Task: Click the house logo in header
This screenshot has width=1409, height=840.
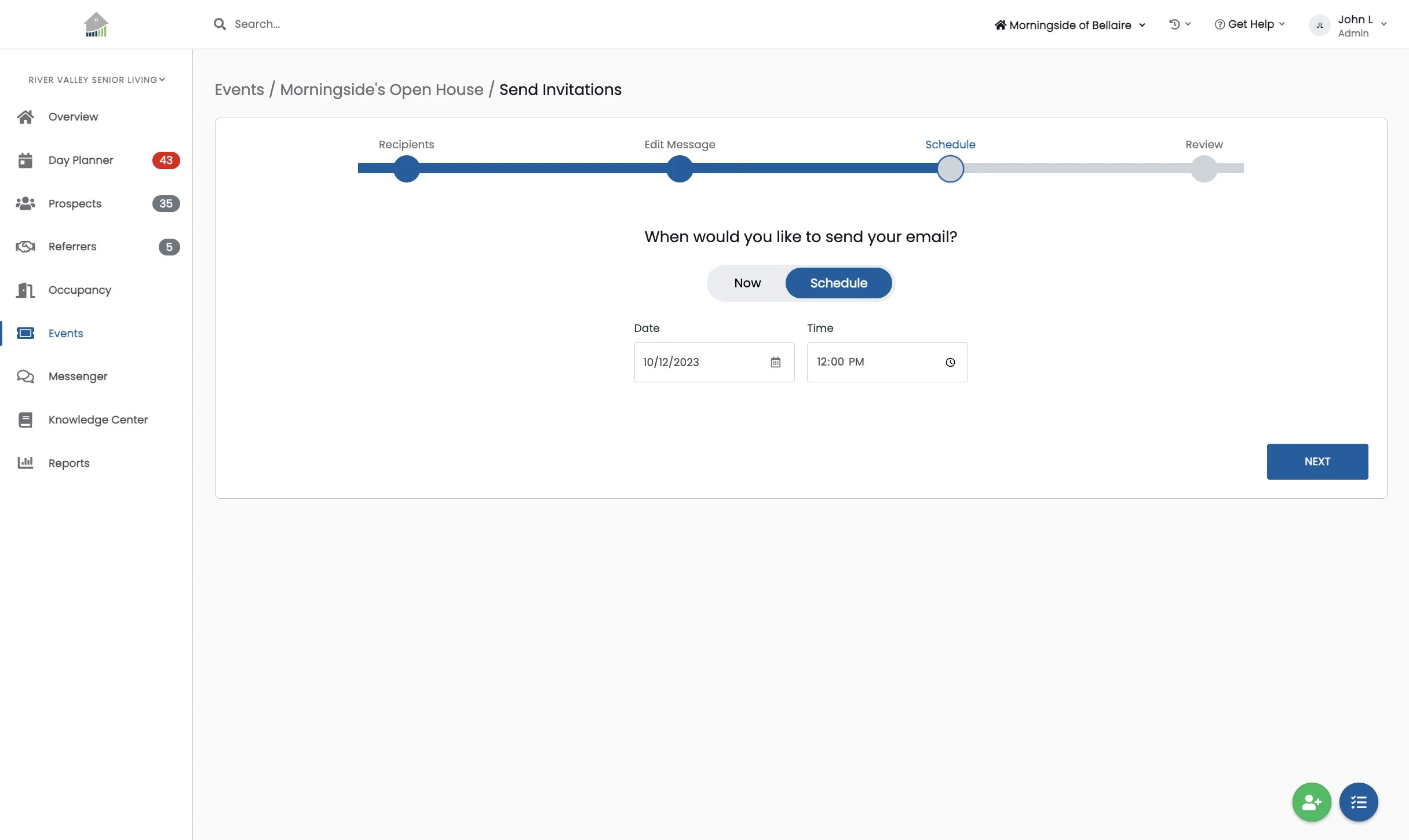Action: tap(96, 25)
